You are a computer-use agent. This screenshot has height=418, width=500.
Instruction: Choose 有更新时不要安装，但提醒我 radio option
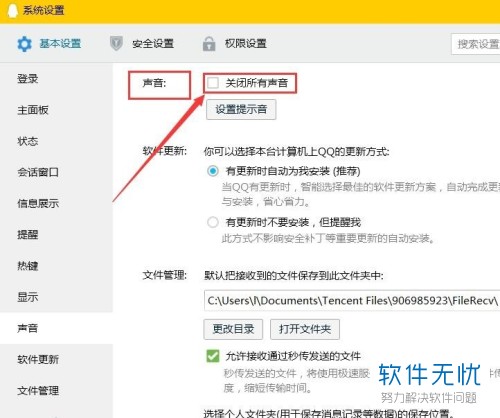213,222
